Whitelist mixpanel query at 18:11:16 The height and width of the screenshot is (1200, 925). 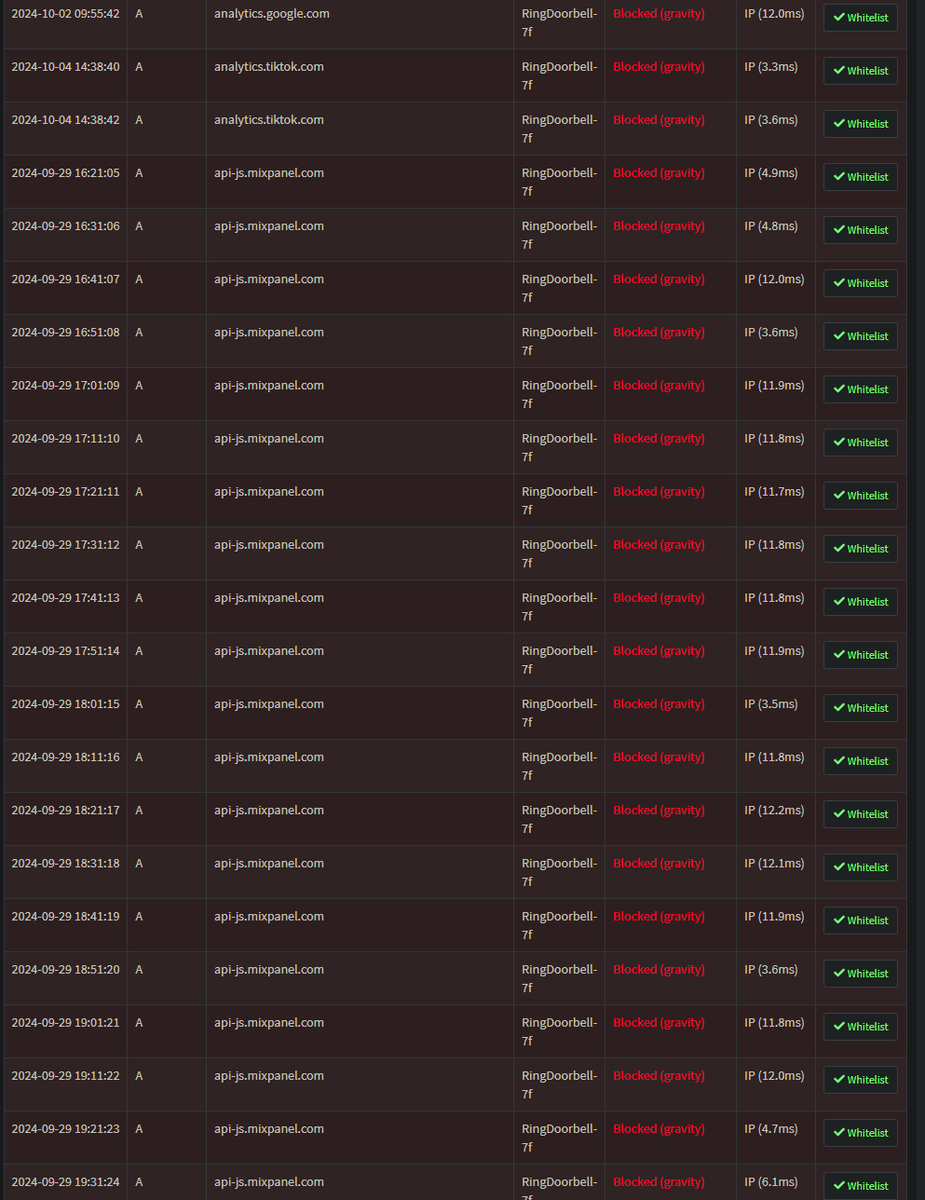click(860, 761)
